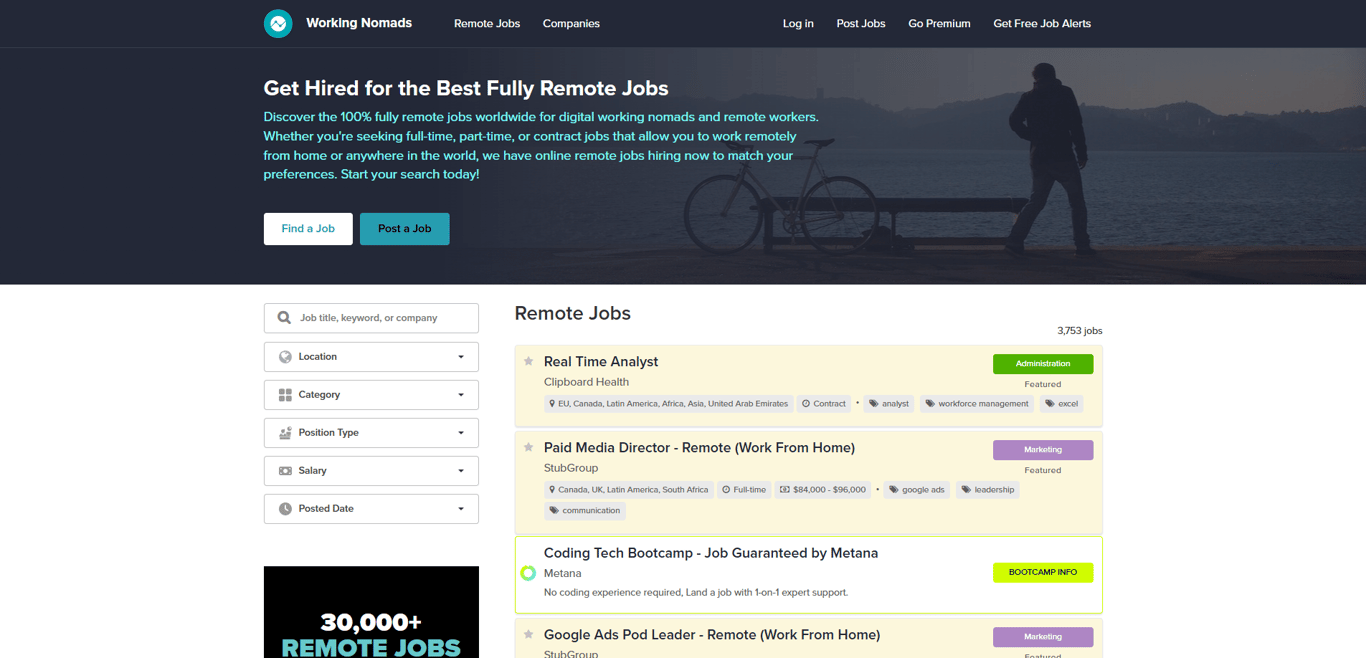Click the EU, Canada, Latin America location tag
Image resolution: width=1366 pixels, height=658 pixels.
[668, 404]
